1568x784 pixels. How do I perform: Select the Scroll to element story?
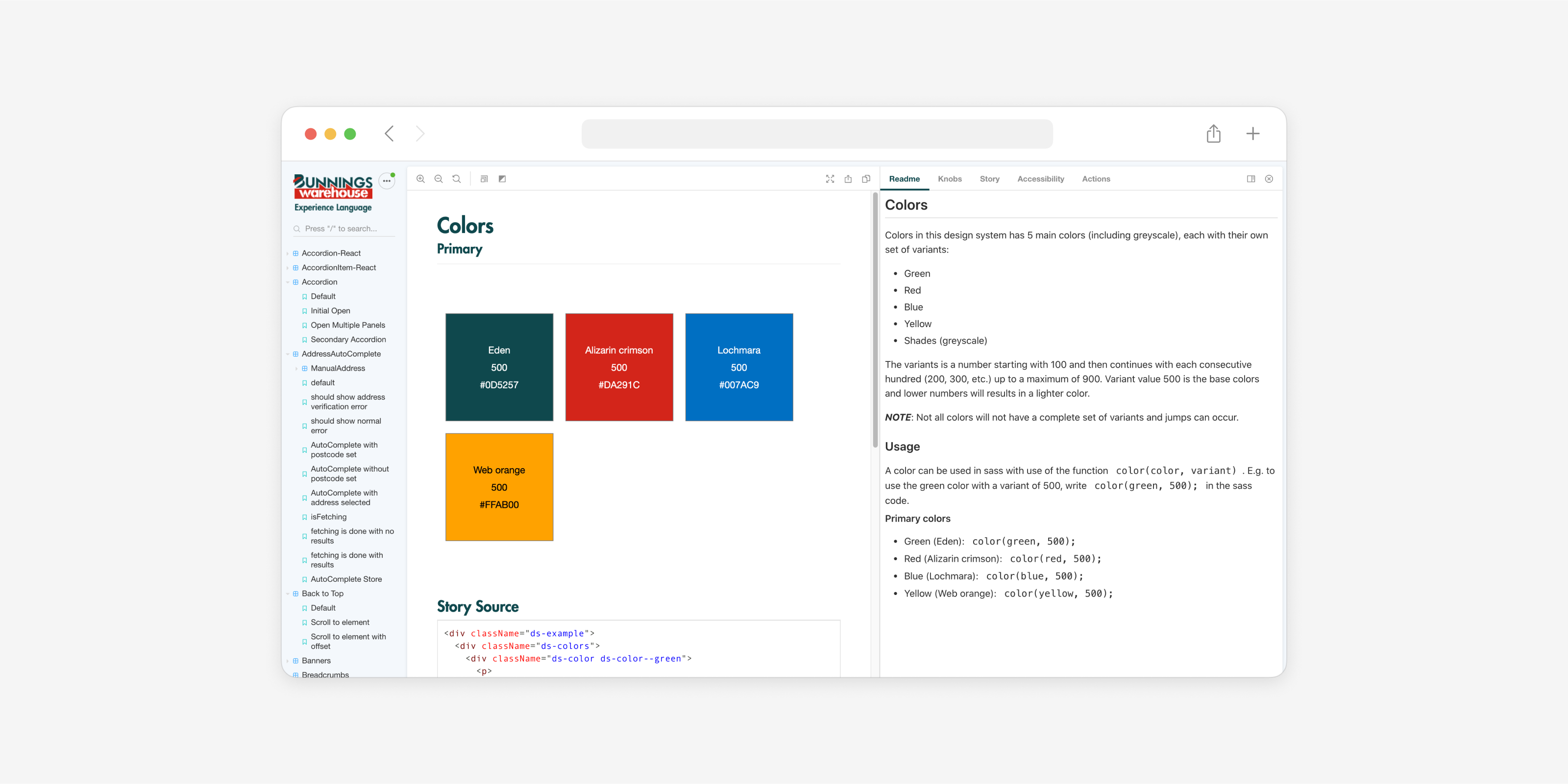tap(340, 622)
